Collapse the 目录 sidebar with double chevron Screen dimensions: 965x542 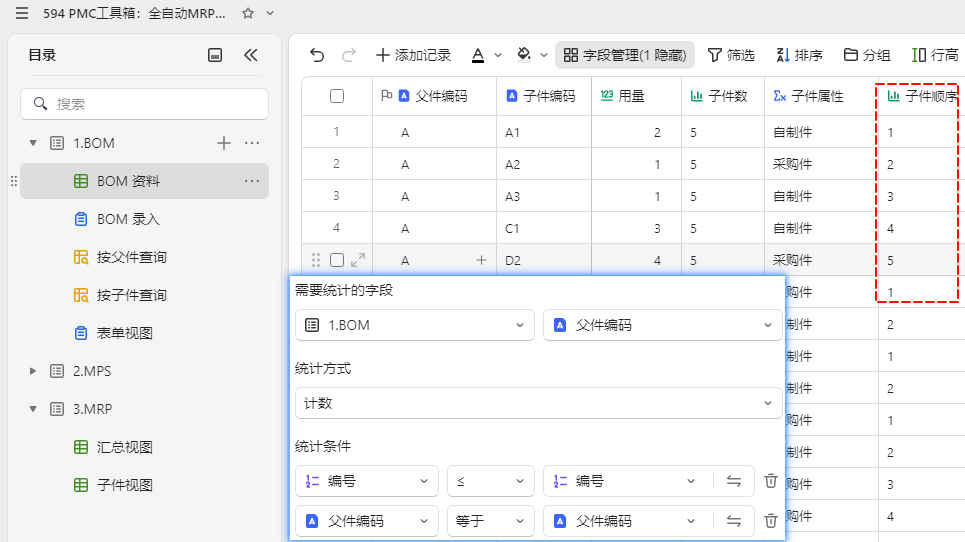tap(250, 55)
